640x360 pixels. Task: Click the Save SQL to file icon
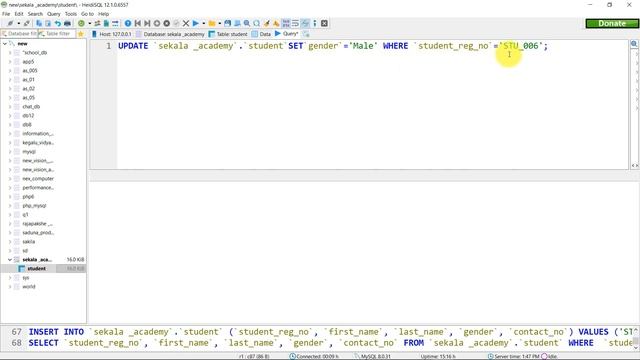click(x=227, y=23)
